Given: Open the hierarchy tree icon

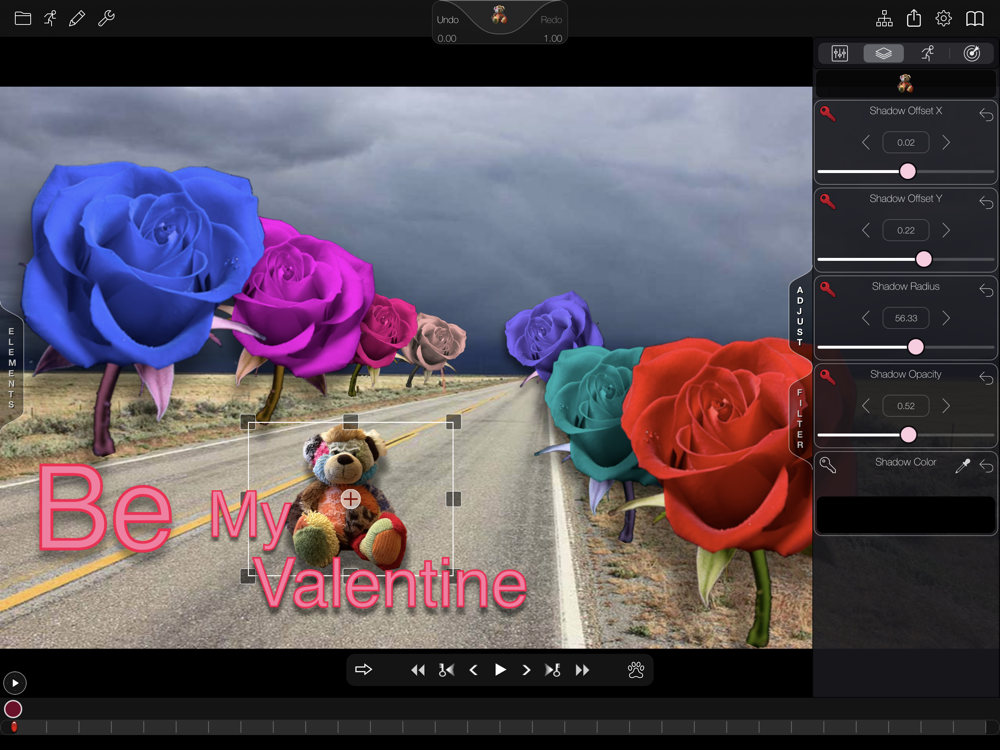Looking at the screenshot, I should tap(884, 19).
